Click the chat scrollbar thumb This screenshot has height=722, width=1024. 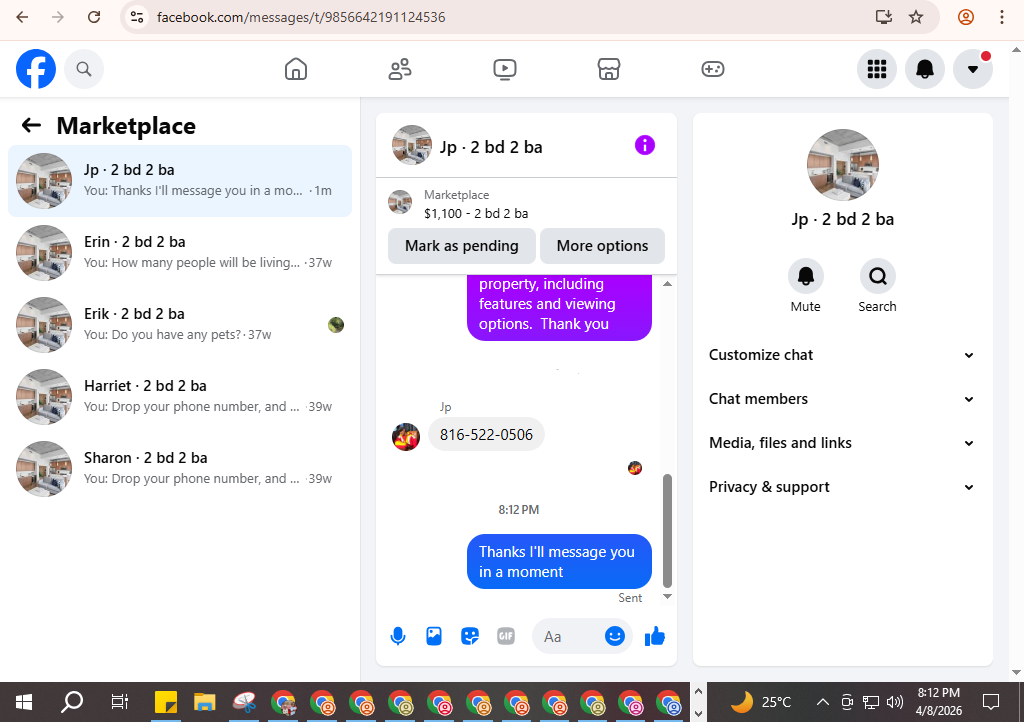click(667, 531)
